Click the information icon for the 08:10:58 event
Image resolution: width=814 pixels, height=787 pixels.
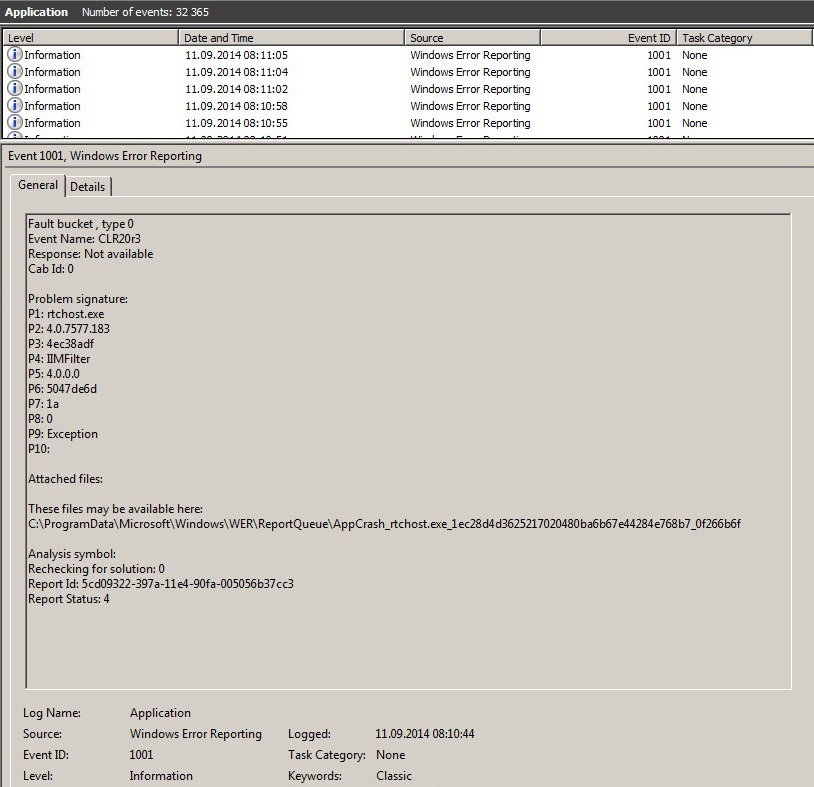coord(15,105)
